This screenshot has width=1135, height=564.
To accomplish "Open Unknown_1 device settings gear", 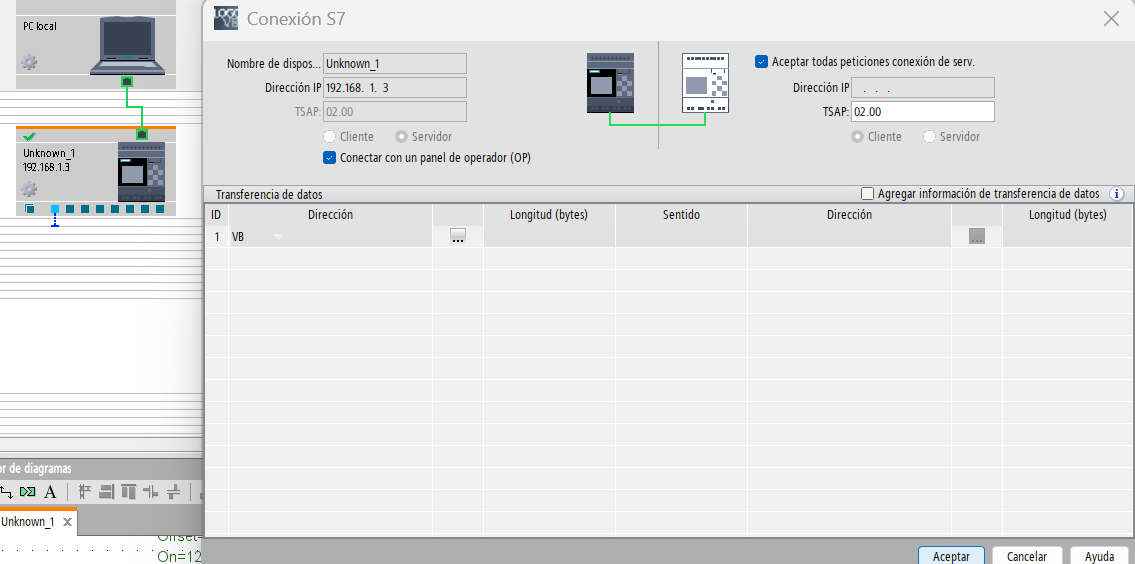I will pyautogui.click(x=29, y=190).
